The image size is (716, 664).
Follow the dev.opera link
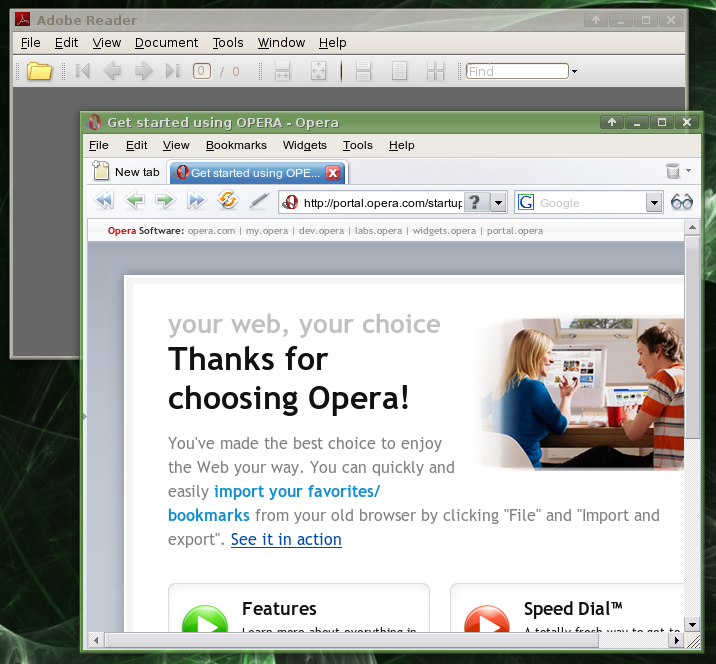tap(321, 231)
